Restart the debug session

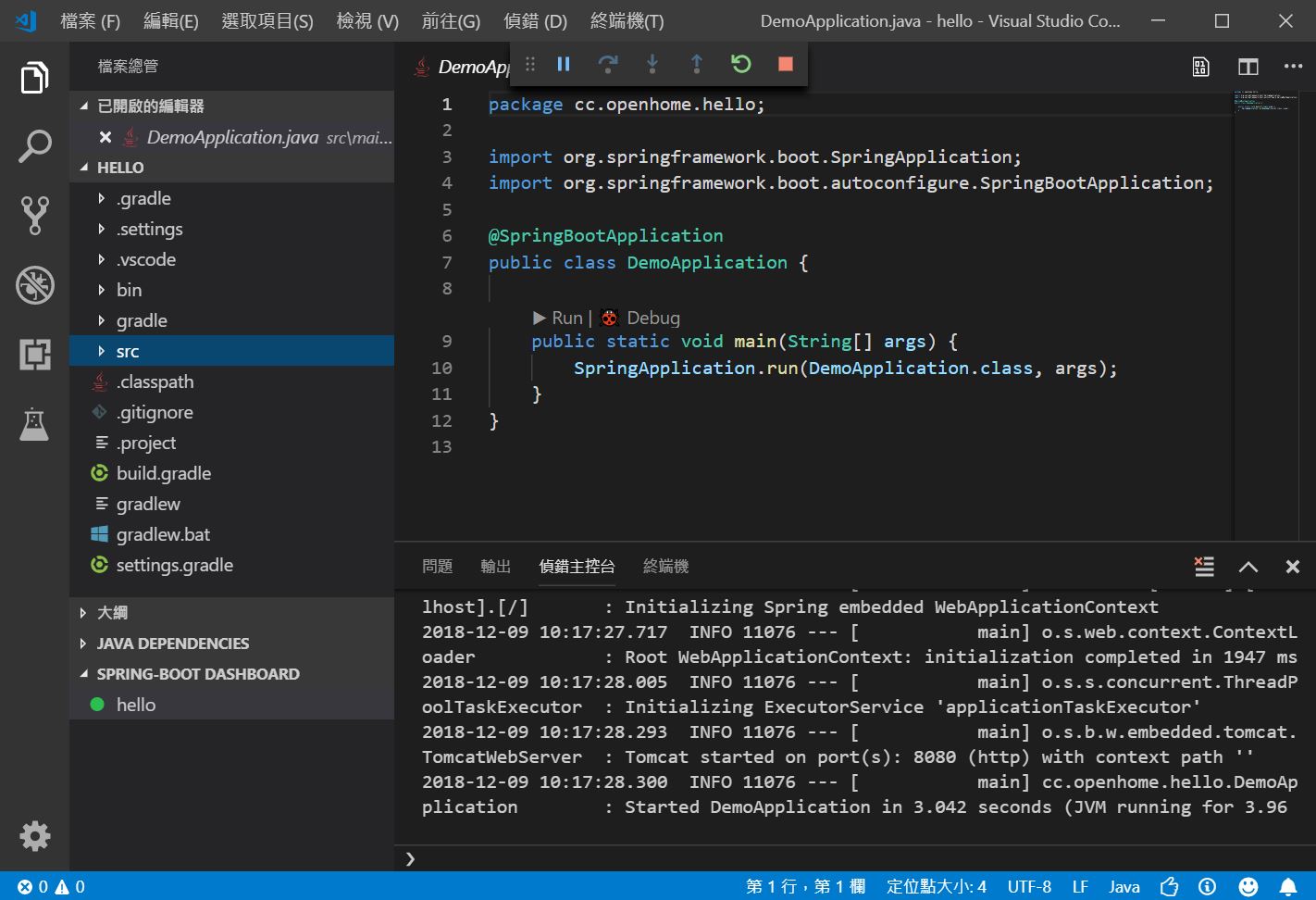(741, 64)
